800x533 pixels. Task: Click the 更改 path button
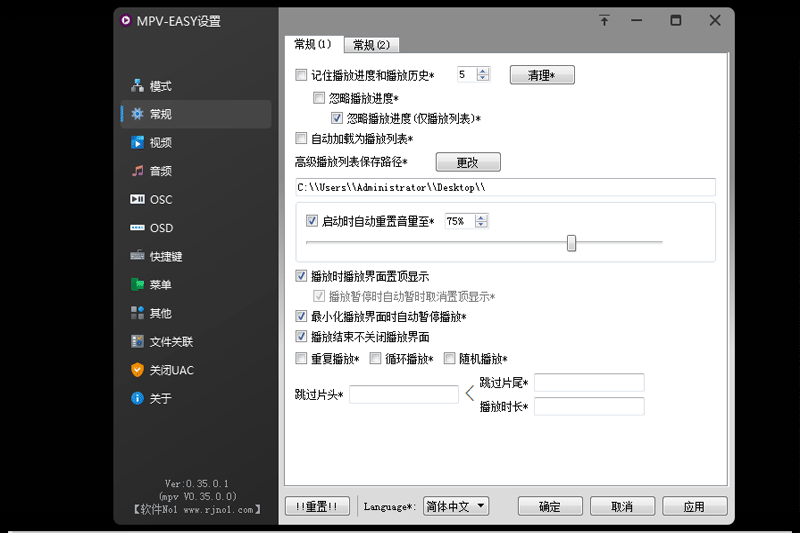[468, 162]
